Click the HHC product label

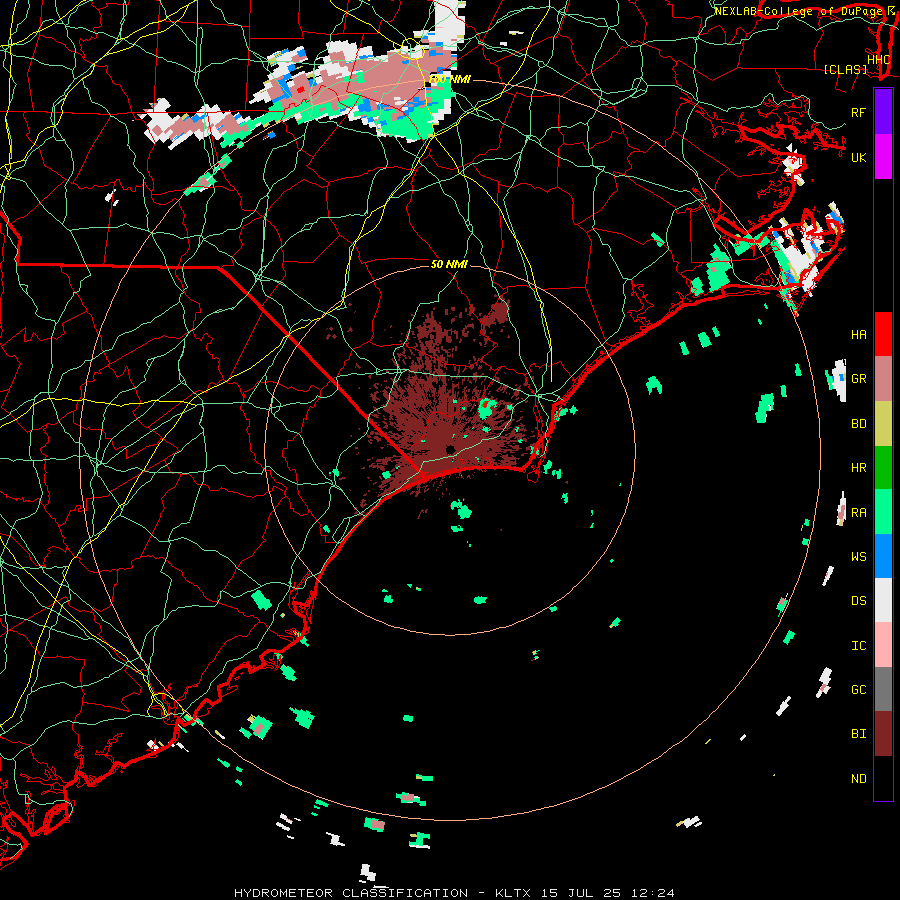(878, 60)
